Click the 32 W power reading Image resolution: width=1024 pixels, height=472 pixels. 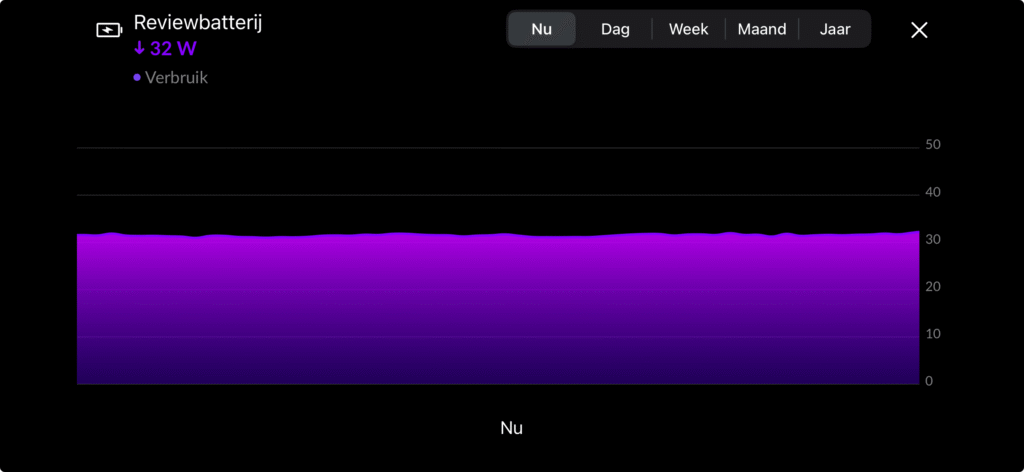(x=173, y=50)
